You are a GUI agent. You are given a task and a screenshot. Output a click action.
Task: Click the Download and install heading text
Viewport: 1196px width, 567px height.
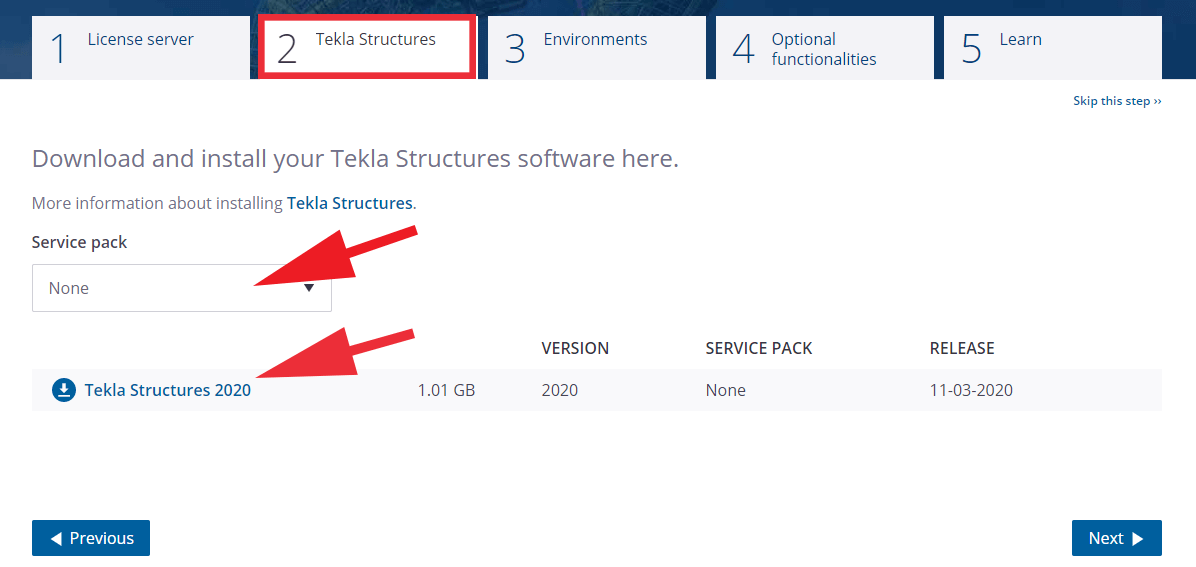355,159
